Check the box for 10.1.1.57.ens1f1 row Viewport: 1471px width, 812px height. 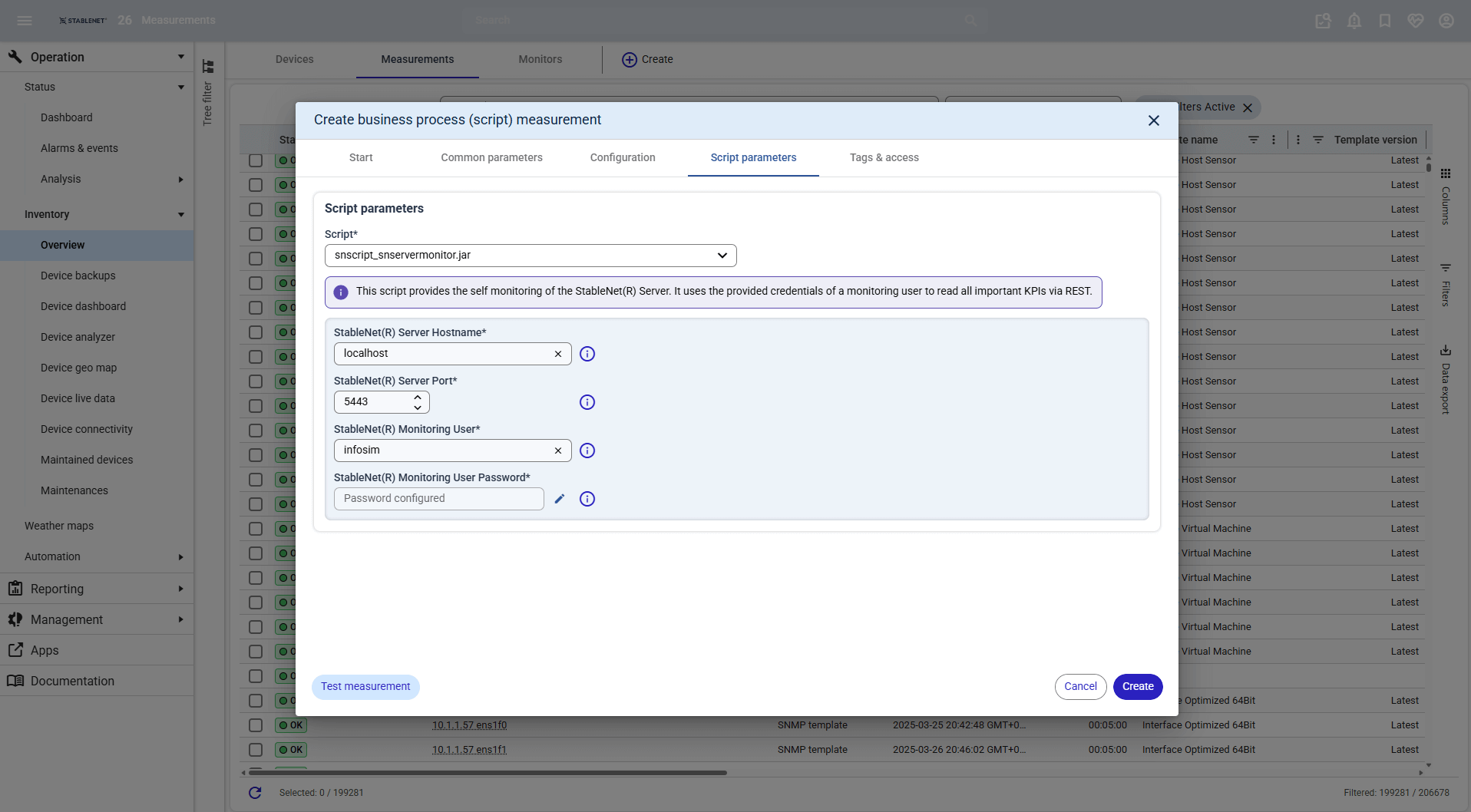[x=256, y=750]
